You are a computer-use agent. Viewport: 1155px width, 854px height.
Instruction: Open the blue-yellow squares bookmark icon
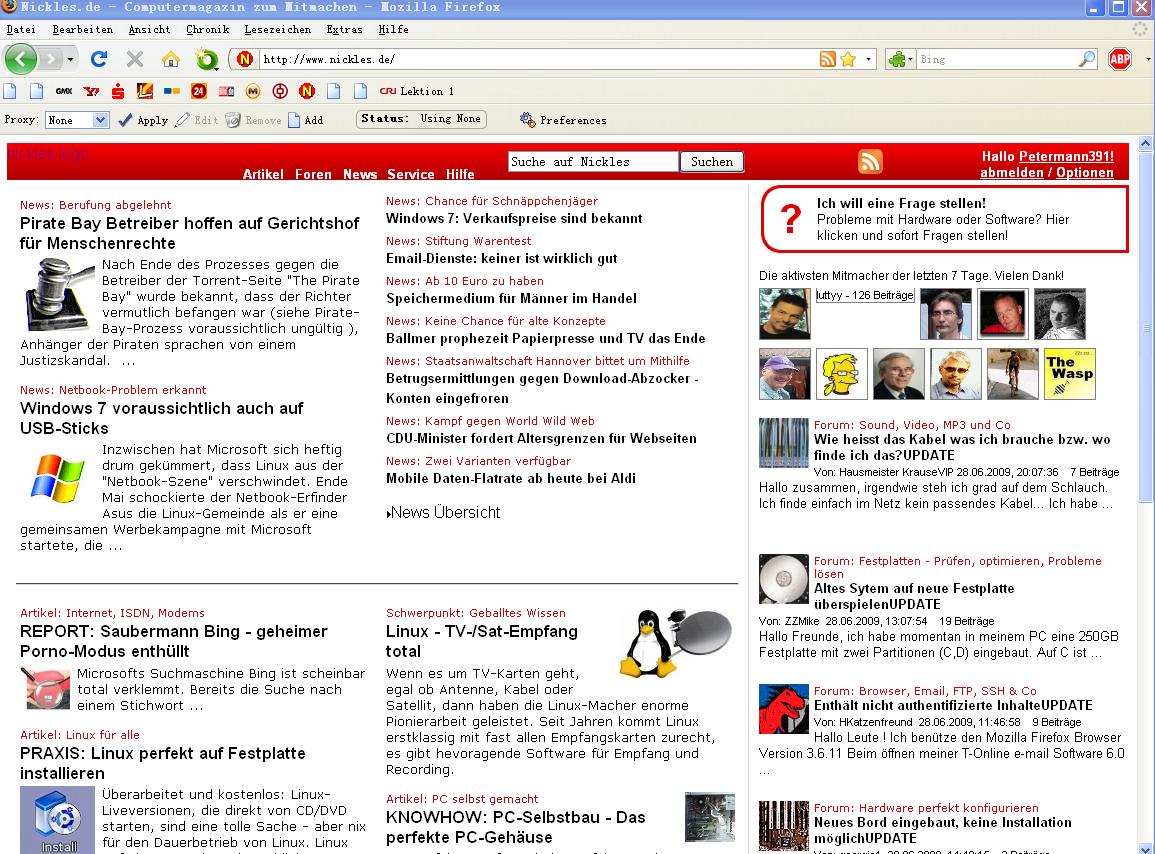click(172, 91)
